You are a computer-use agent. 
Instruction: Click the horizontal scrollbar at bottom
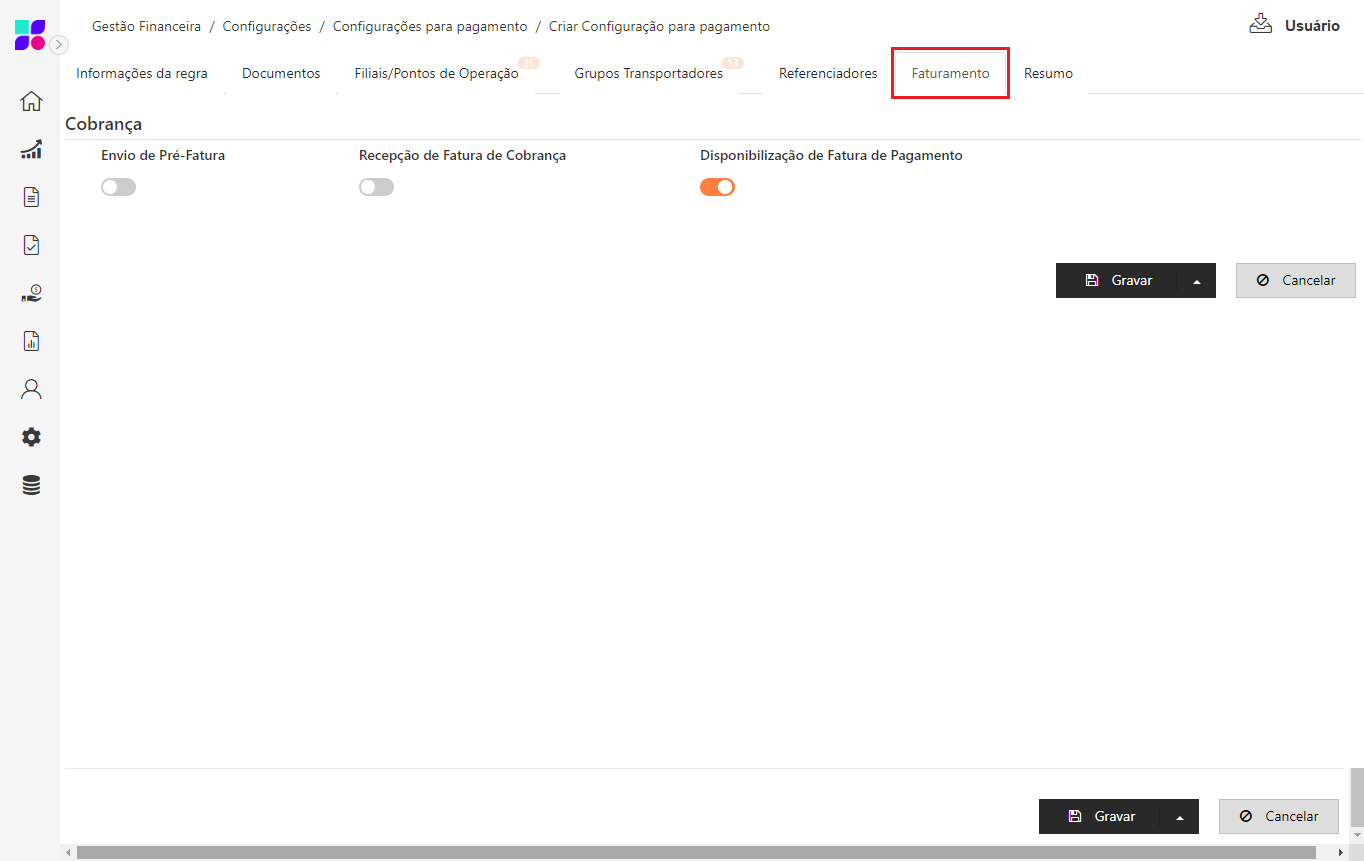[x=700, y=853]
